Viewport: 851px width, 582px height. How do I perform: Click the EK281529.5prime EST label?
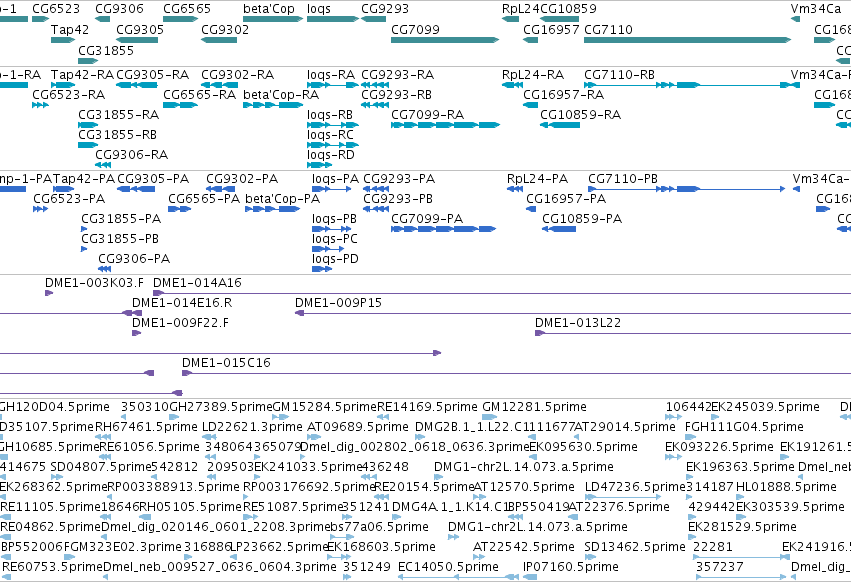tap(742, 527)
